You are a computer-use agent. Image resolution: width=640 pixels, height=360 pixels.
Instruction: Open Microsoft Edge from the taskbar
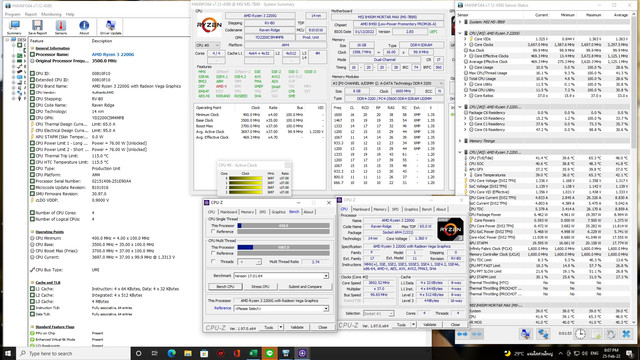click(171, 353)
